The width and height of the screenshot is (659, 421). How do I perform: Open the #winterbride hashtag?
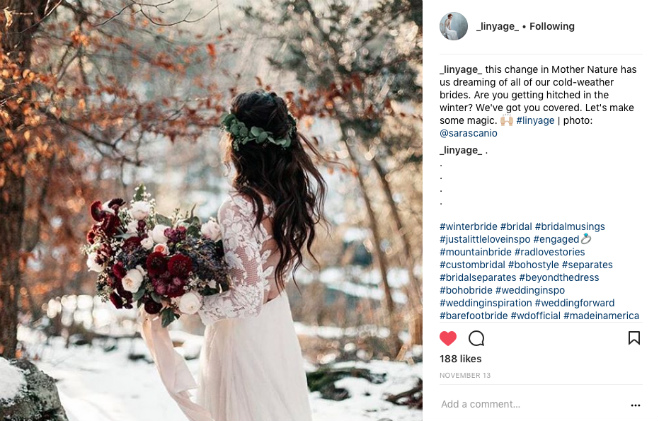(468, 226)
